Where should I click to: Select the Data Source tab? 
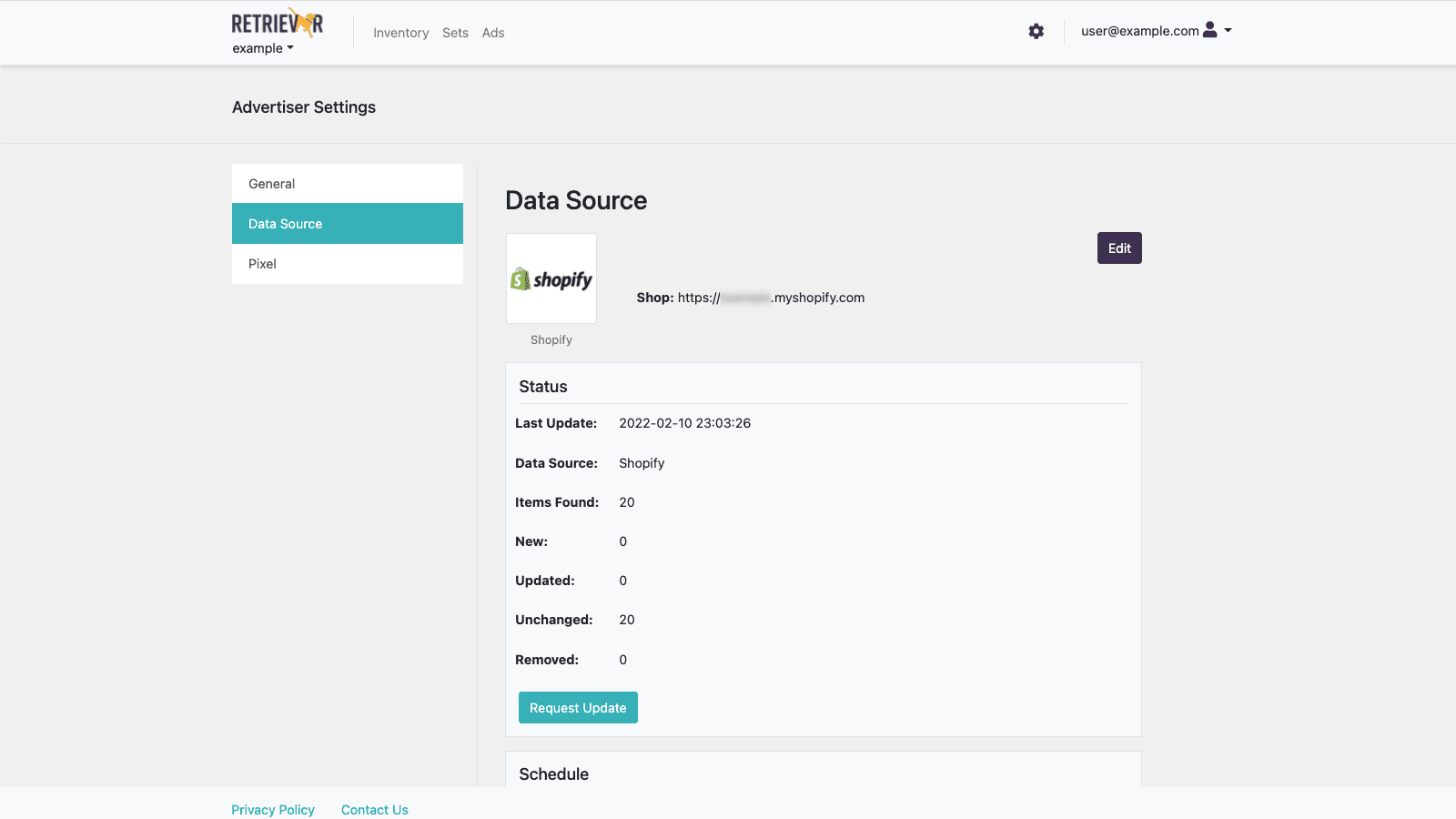pyautogui.click(x=285, y=223)
